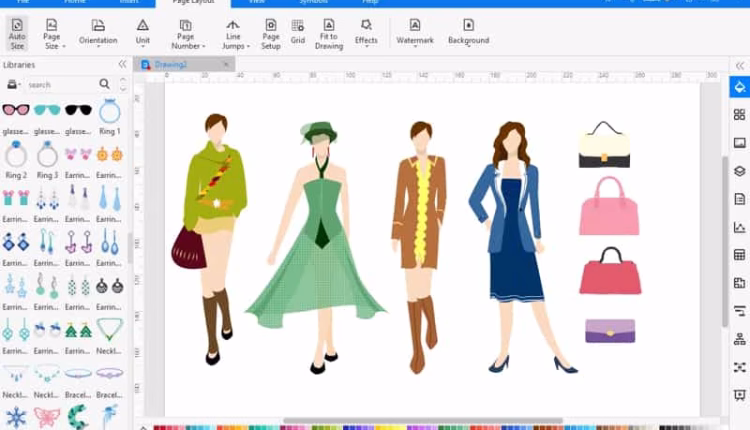750x430 pixels.
Task: Toggle the Grid display
Action: pos(298,33)
